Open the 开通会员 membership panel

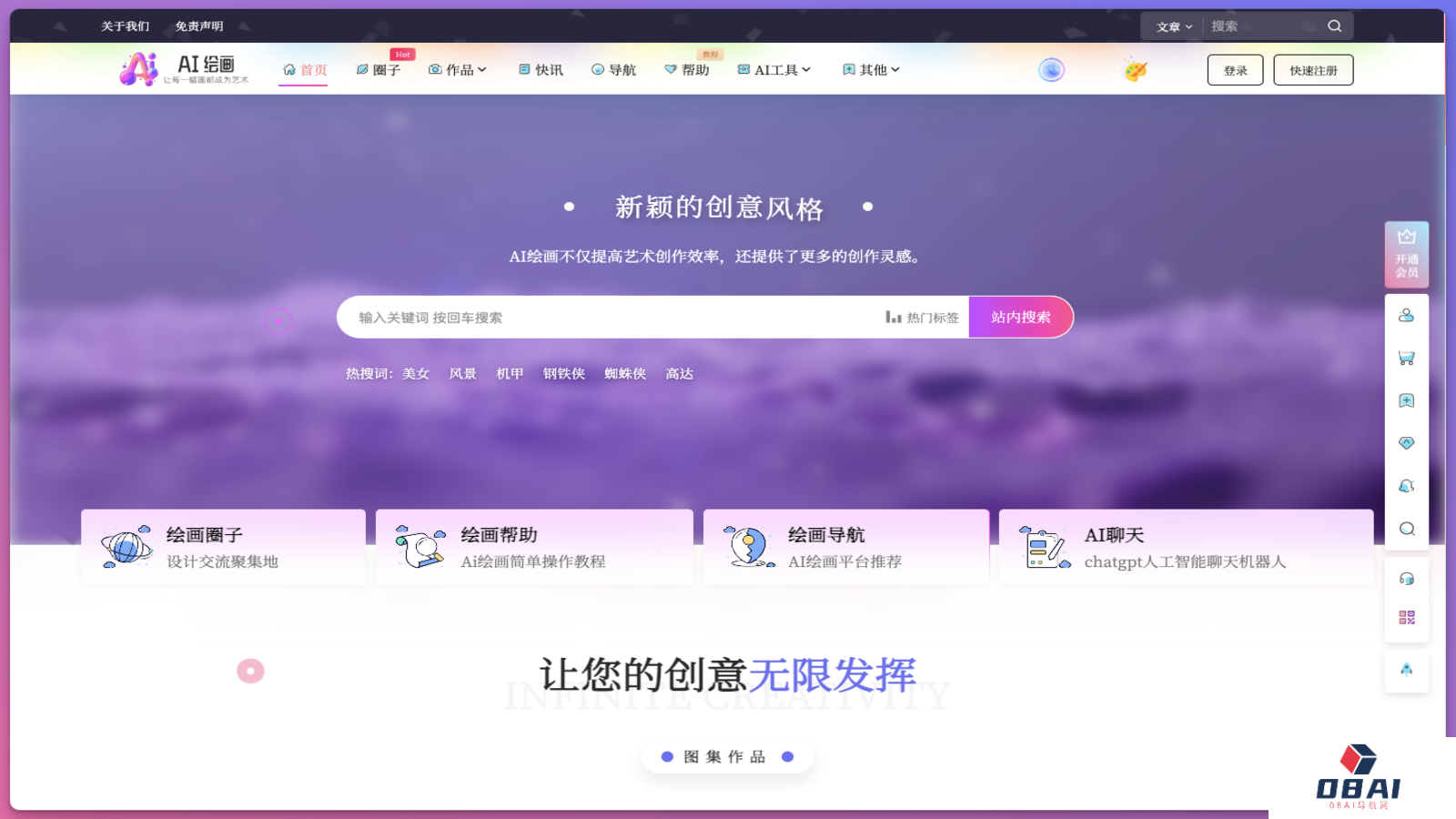pyautogui.click(x=1406, y=255)
